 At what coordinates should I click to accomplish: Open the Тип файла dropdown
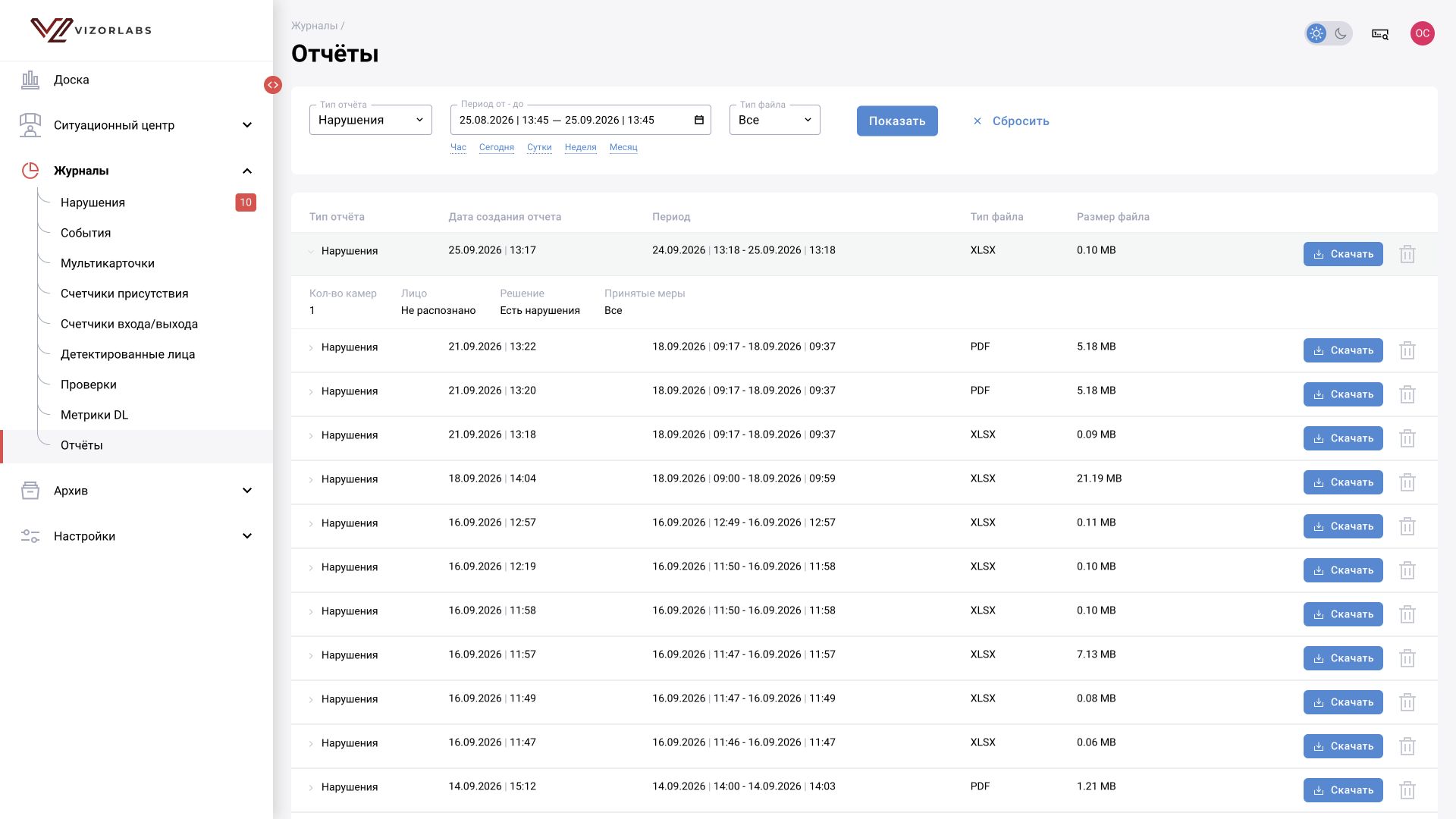775,120
